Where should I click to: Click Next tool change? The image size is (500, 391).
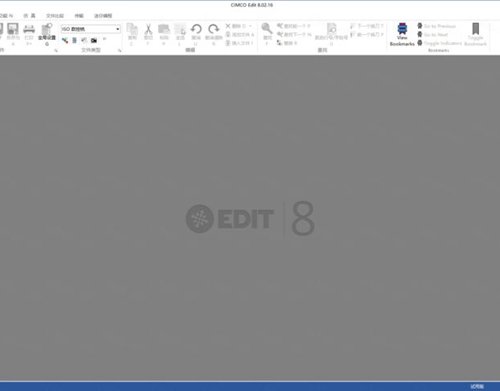[x=367, y=26]
